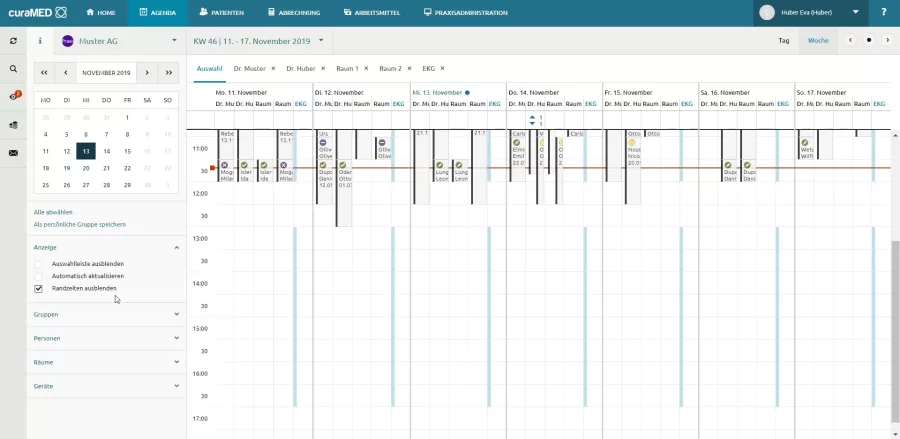Open the Huber Eva user menu dropdown
This screenshot has height=439, width=900.
coord(855,12)
